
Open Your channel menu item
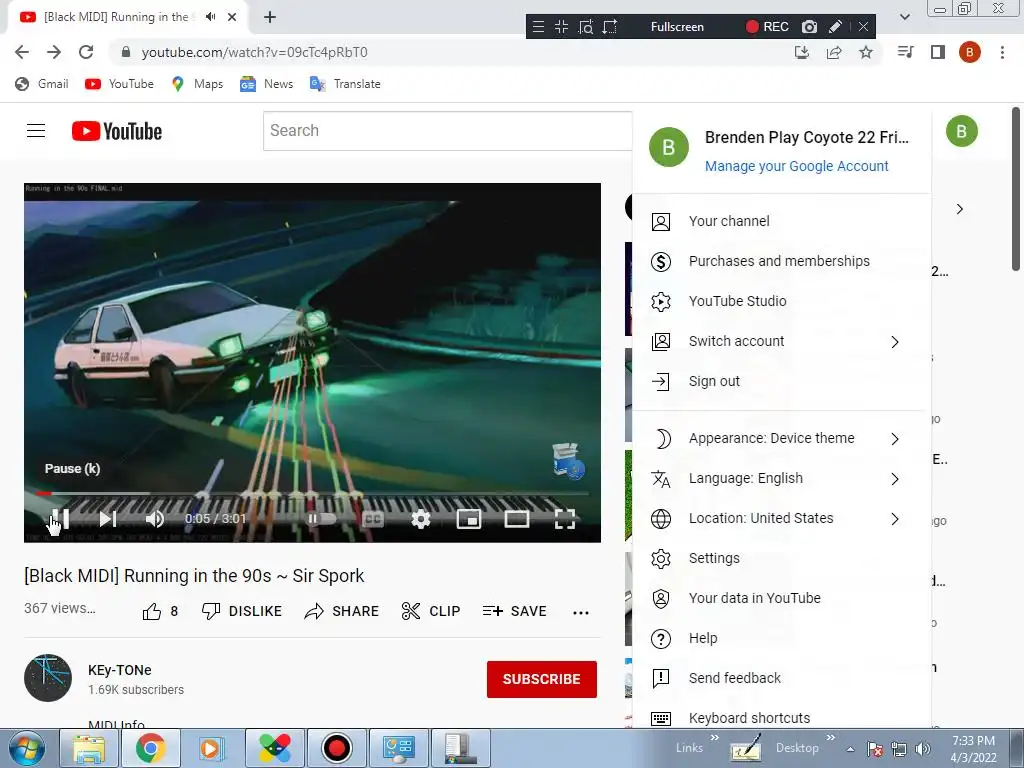click(x=781, y=221)
